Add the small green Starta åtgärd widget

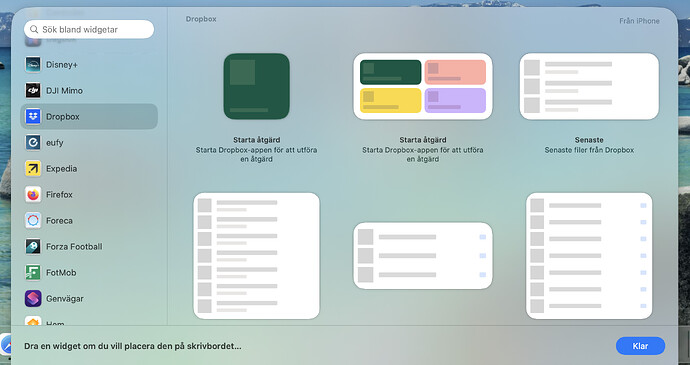[x=257, y=86]
